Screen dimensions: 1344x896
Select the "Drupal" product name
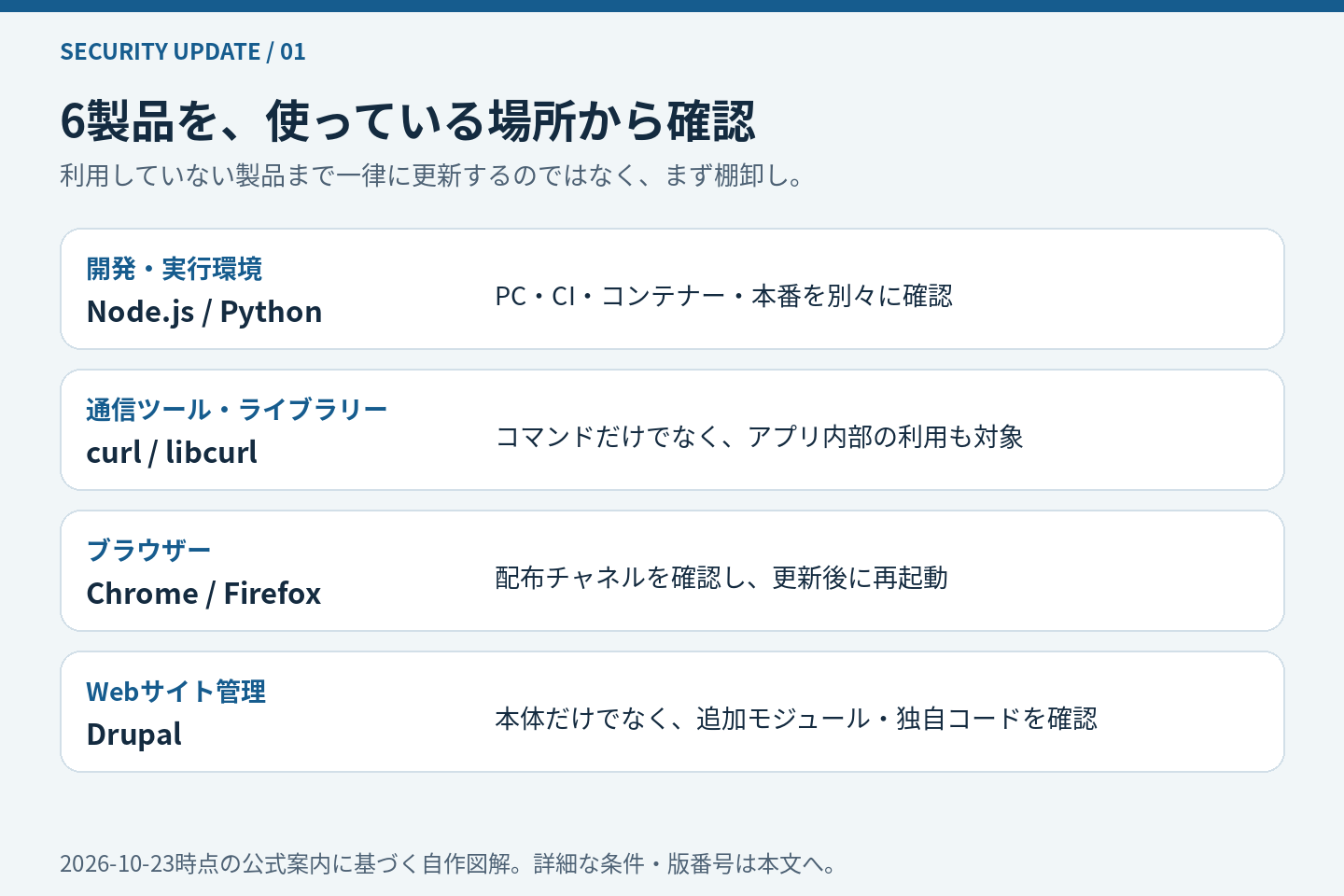(x=134, y=735)
